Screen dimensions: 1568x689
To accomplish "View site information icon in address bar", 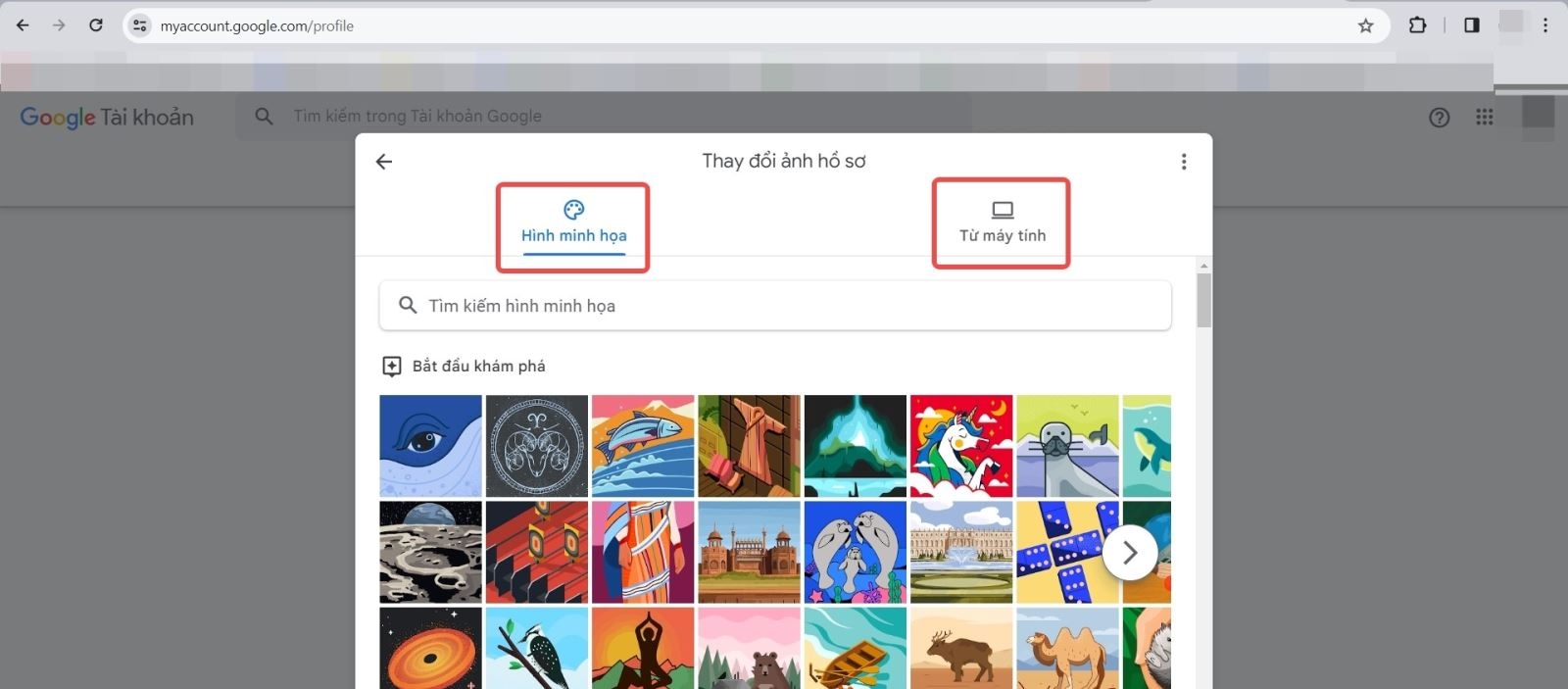I will [x=140, y=26].
